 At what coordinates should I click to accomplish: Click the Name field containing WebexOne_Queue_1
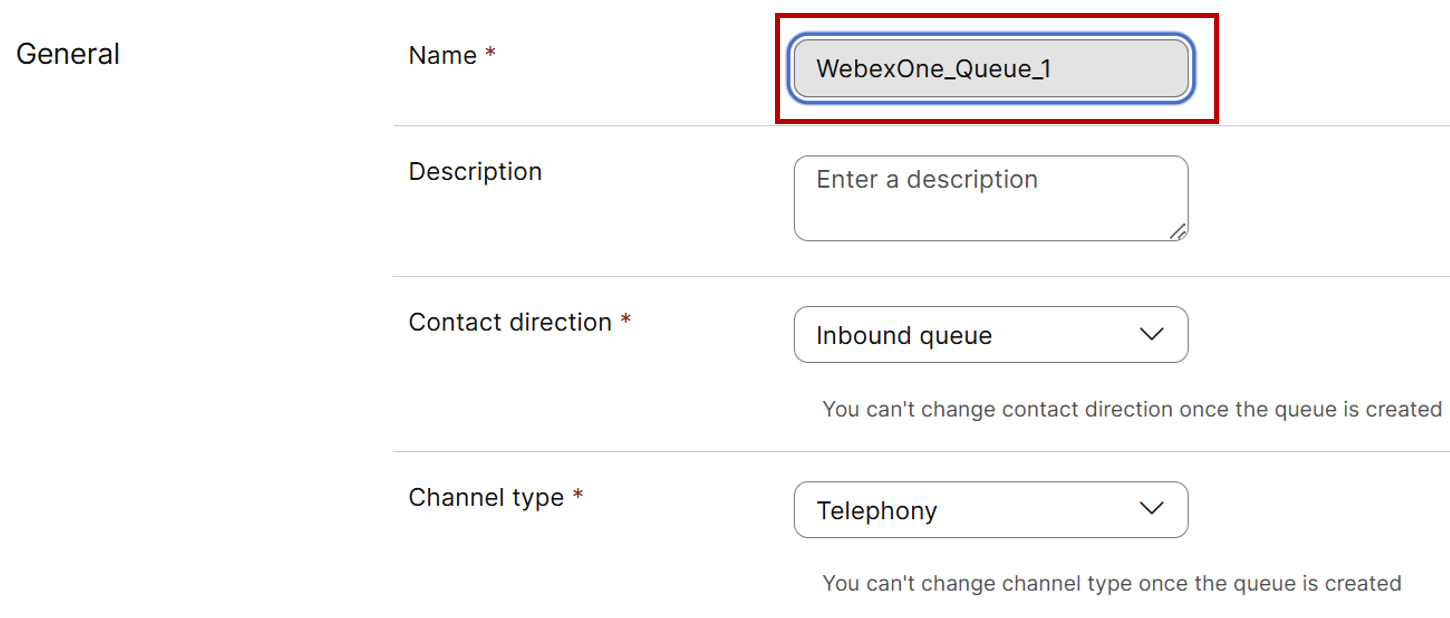click(x=990, y=69)
